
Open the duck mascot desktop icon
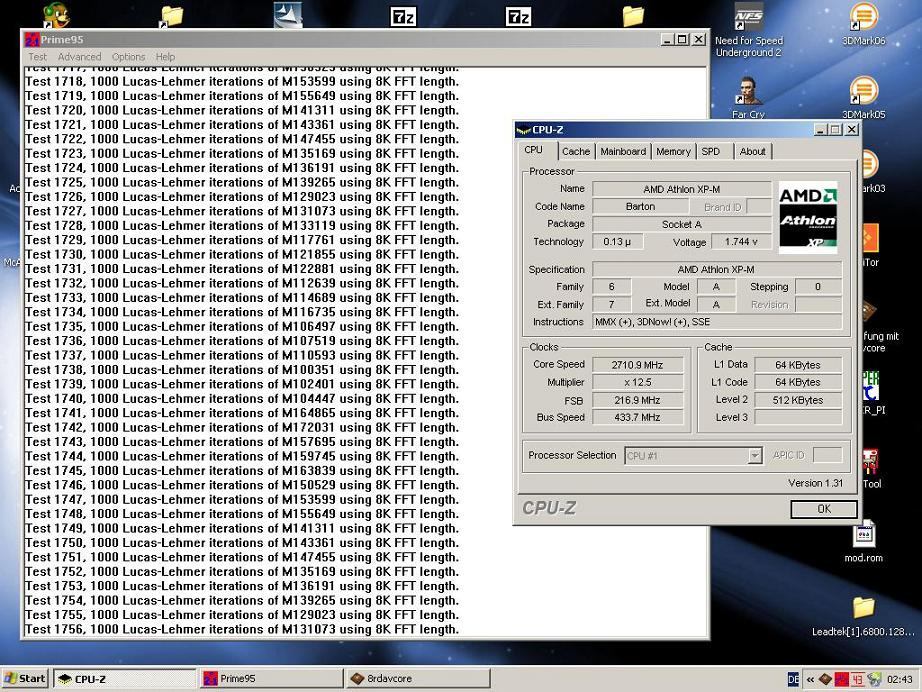(56, 15)
